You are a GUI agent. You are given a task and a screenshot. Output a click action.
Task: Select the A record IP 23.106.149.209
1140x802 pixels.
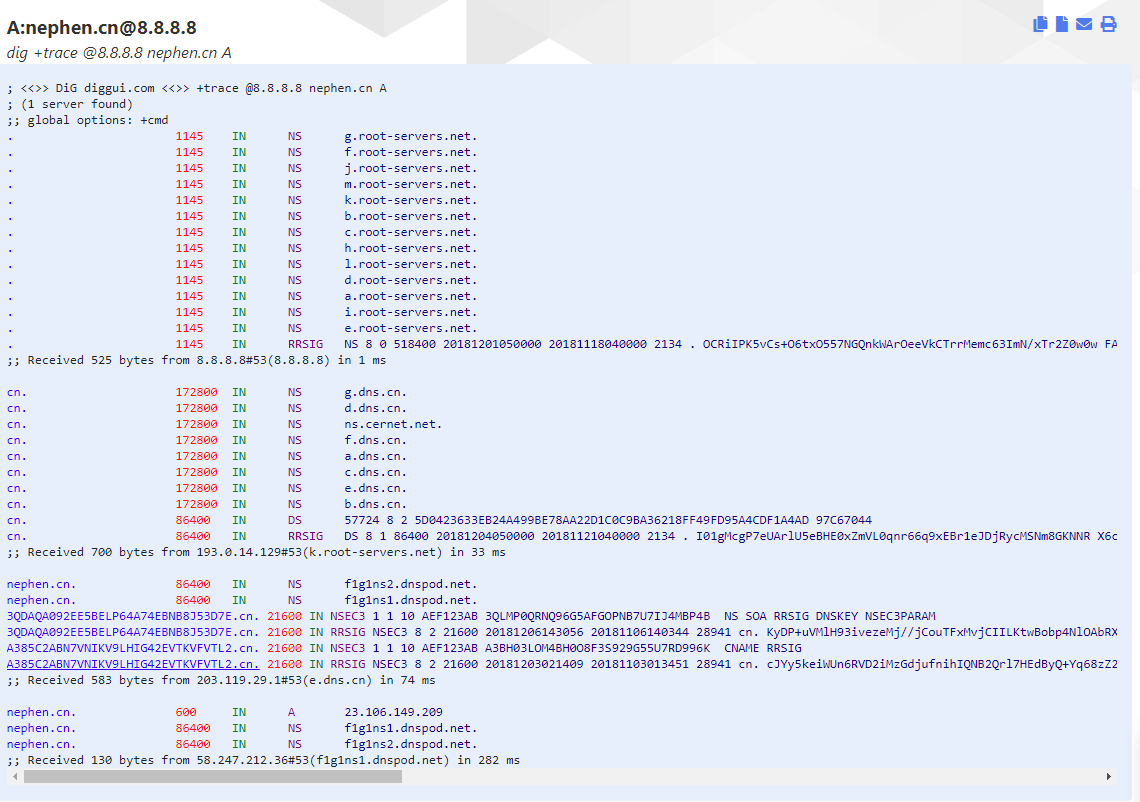point(393,712)
